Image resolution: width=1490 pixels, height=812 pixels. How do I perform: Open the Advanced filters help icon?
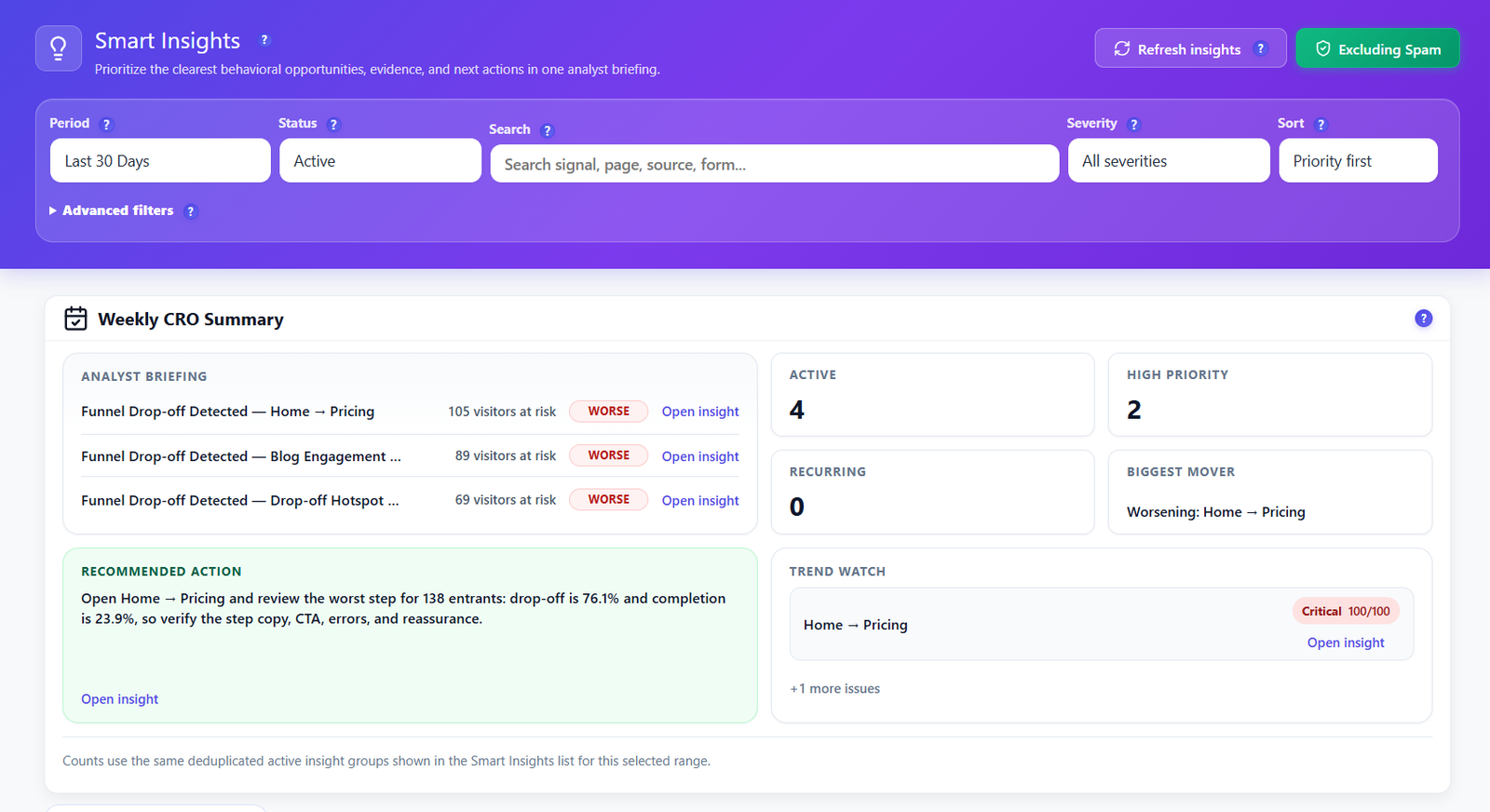191,211
